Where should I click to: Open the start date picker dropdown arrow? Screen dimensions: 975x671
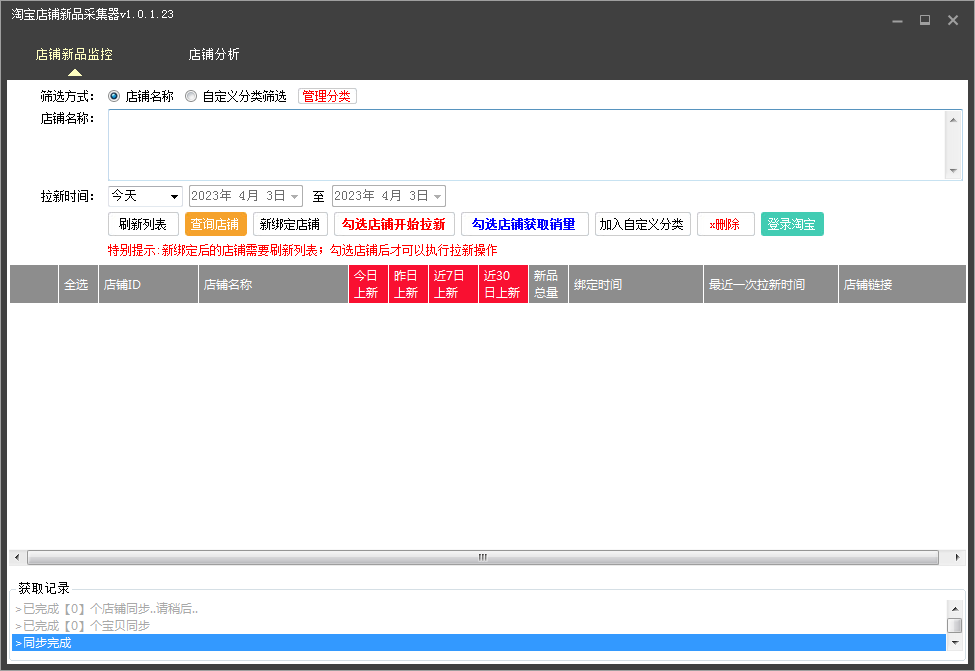point(295,196)
